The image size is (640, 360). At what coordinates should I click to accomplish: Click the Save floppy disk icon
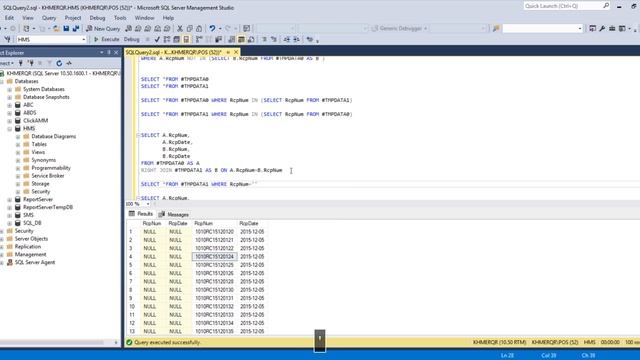[x=66, y=29]
